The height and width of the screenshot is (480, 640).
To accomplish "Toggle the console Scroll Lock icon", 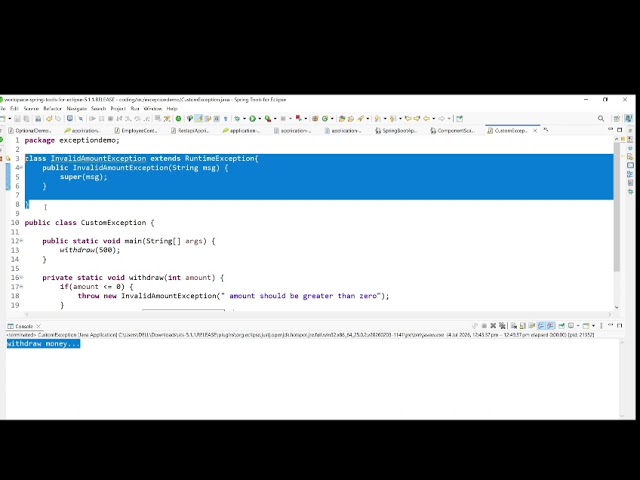I will tap(522, 325).
